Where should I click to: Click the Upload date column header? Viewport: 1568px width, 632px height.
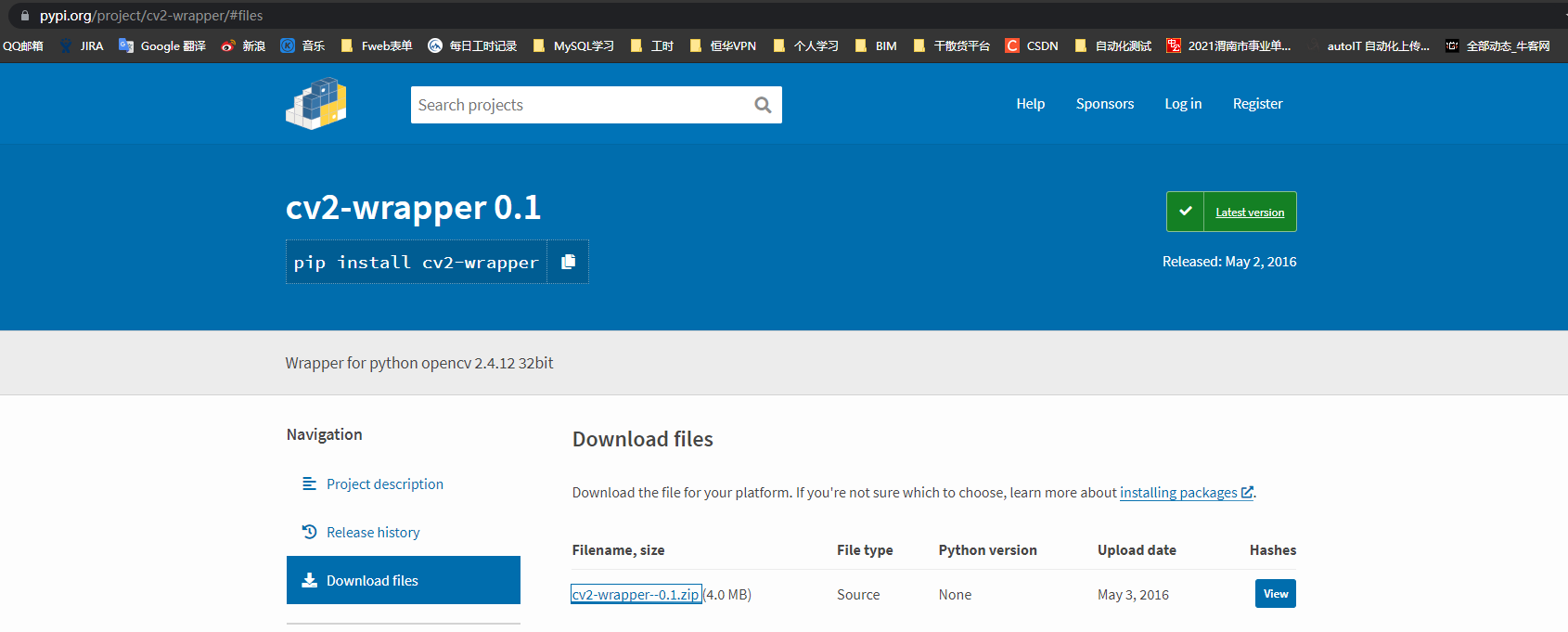coord(1137,550)
